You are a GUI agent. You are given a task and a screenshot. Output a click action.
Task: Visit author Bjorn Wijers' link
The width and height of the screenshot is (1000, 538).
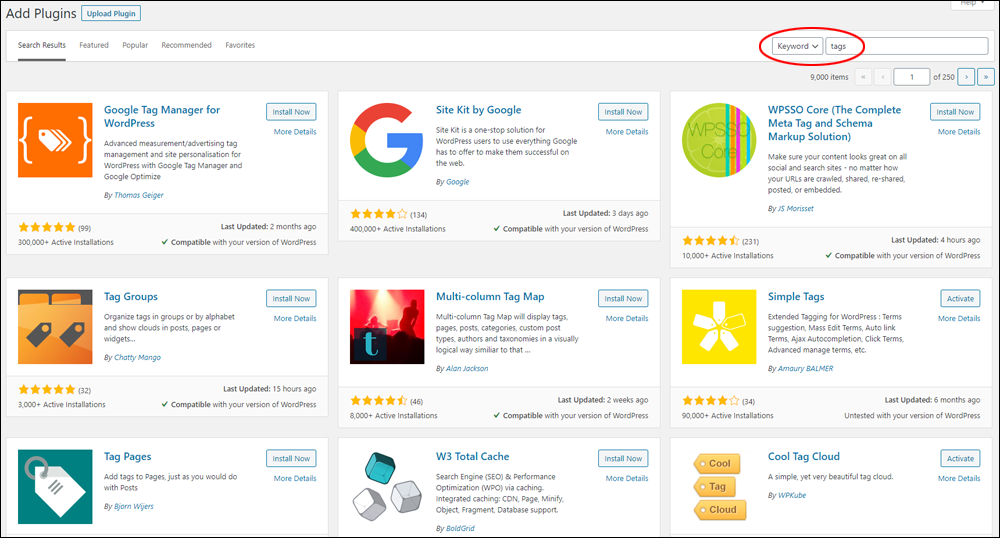tap(133, 507)
